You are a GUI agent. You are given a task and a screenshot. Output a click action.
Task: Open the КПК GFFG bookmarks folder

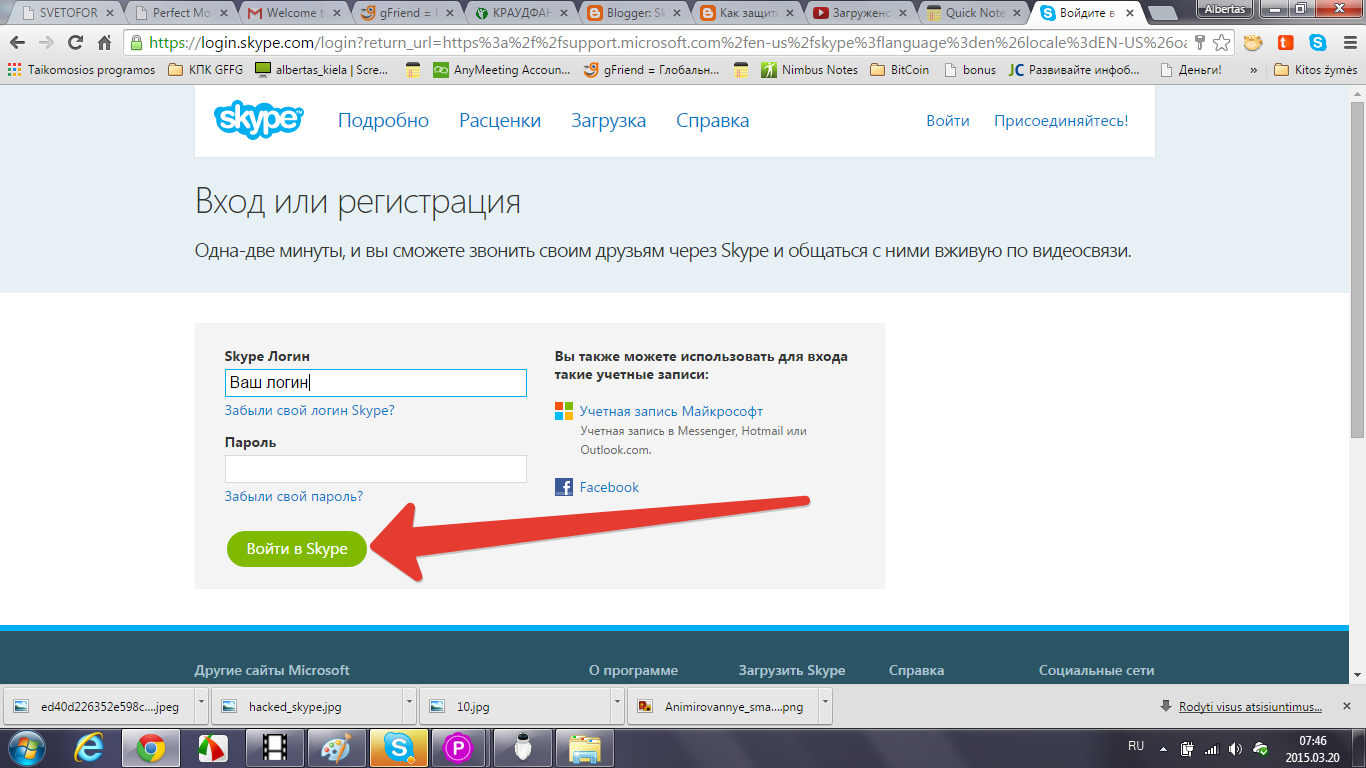pos(205,70)
